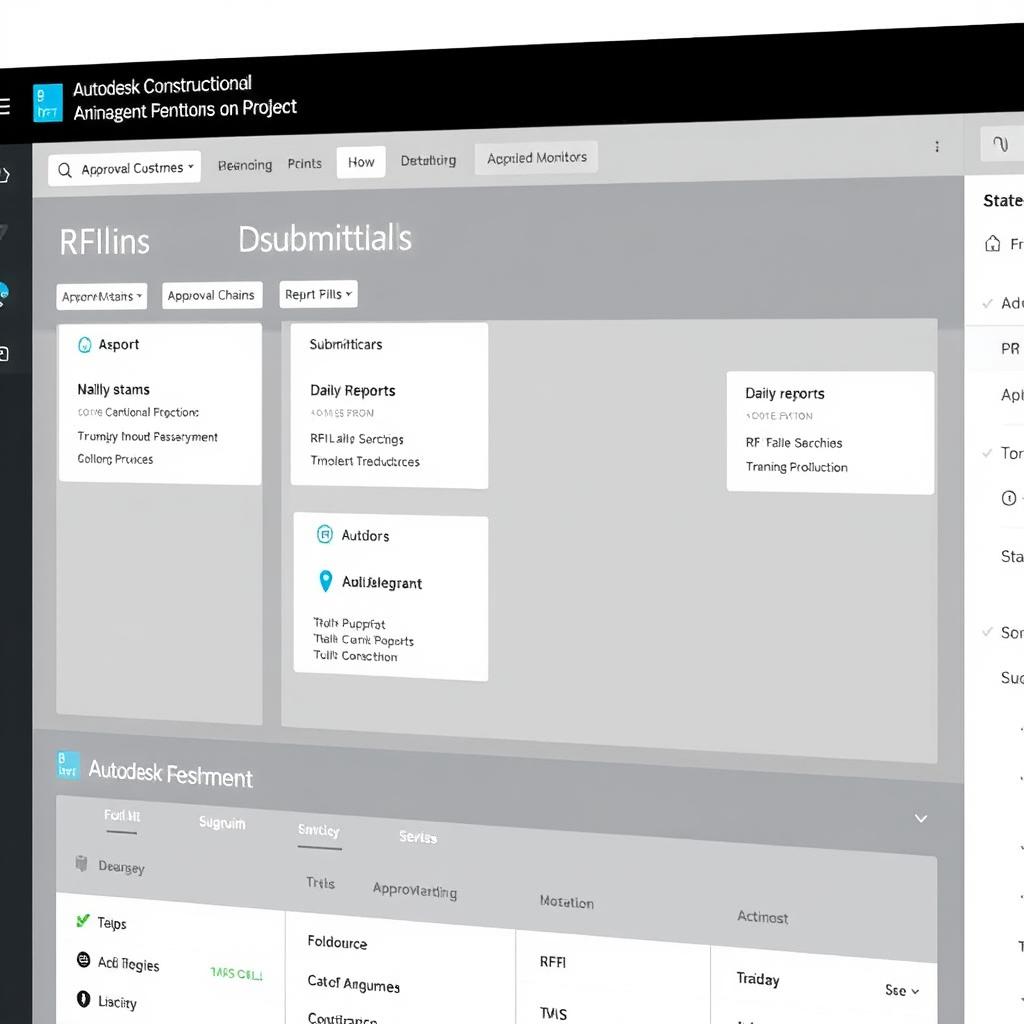Select the Catof Argumes cell
The height and width of the screenshot is (1024, 1024).
(353, 984)
